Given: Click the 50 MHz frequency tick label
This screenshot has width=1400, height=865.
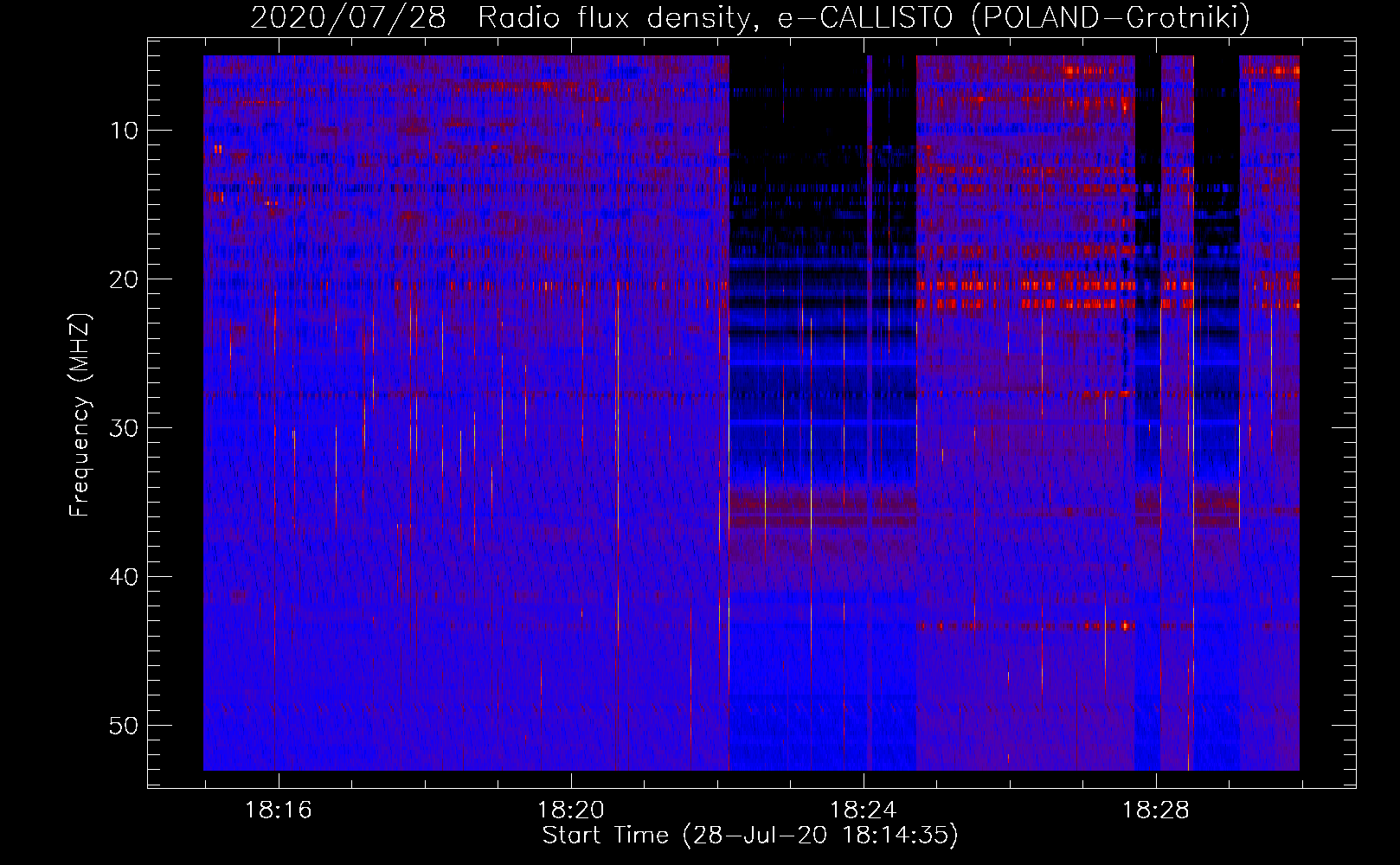Looking at the screenshot, I should point(124,726).
